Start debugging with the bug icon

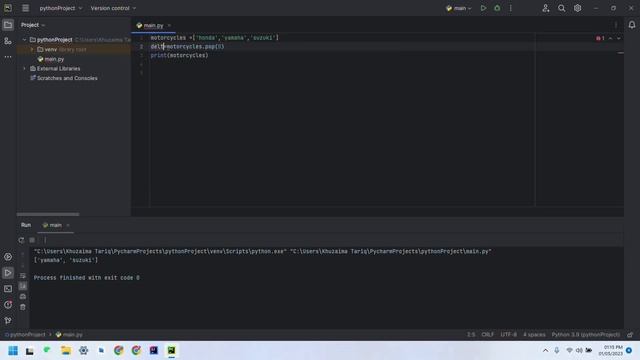coord(497,8)
